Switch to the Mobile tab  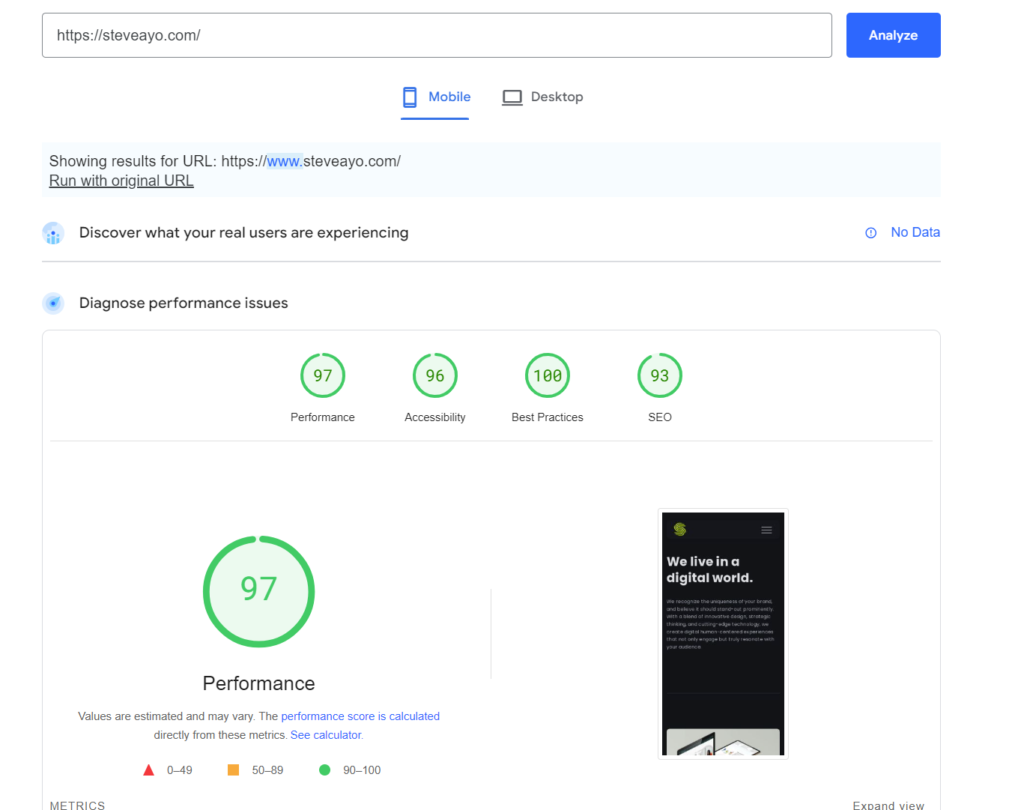tap(435, 97)
